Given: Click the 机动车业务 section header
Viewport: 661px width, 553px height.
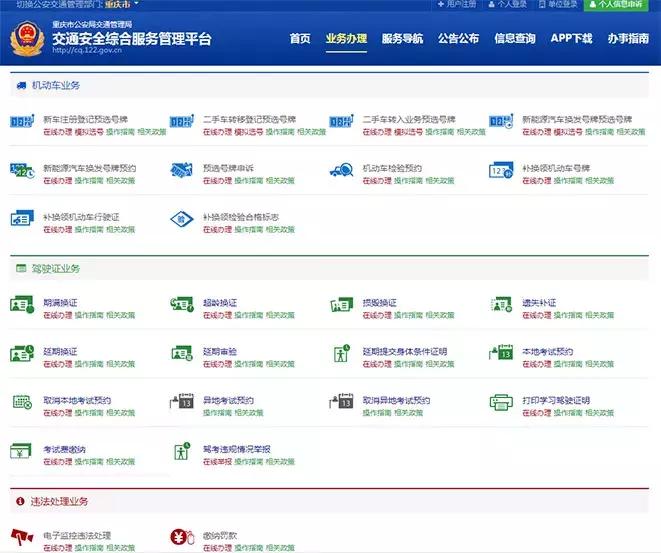Looking at the screenshot, I should click(329, 86).
